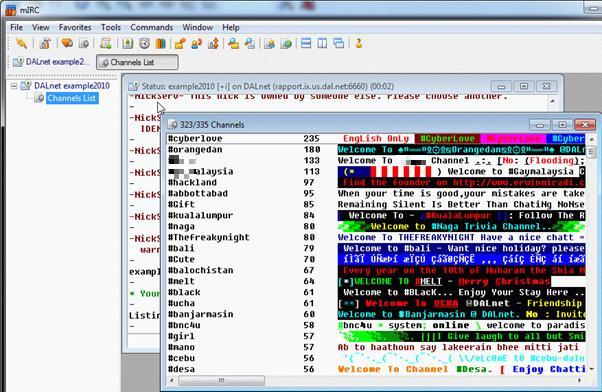Select Channels List in the treebar
The image size is (602, 392).
click(71, 98)
